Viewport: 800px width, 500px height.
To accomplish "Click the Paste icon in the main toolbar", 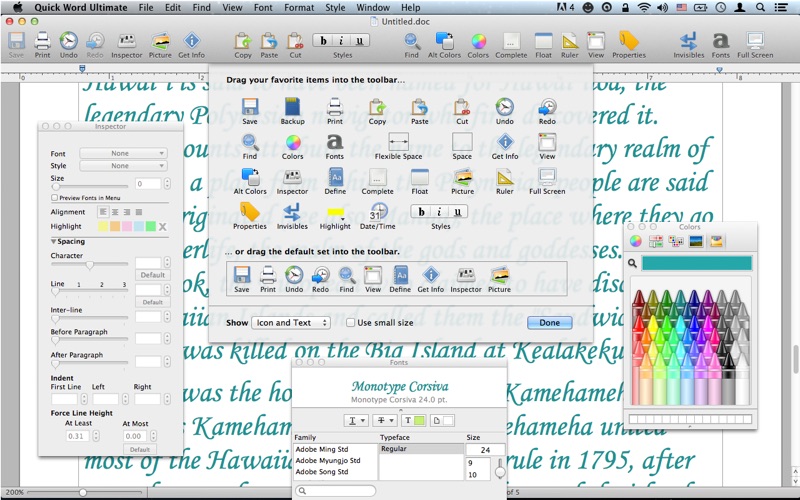I will coord(269,41).
